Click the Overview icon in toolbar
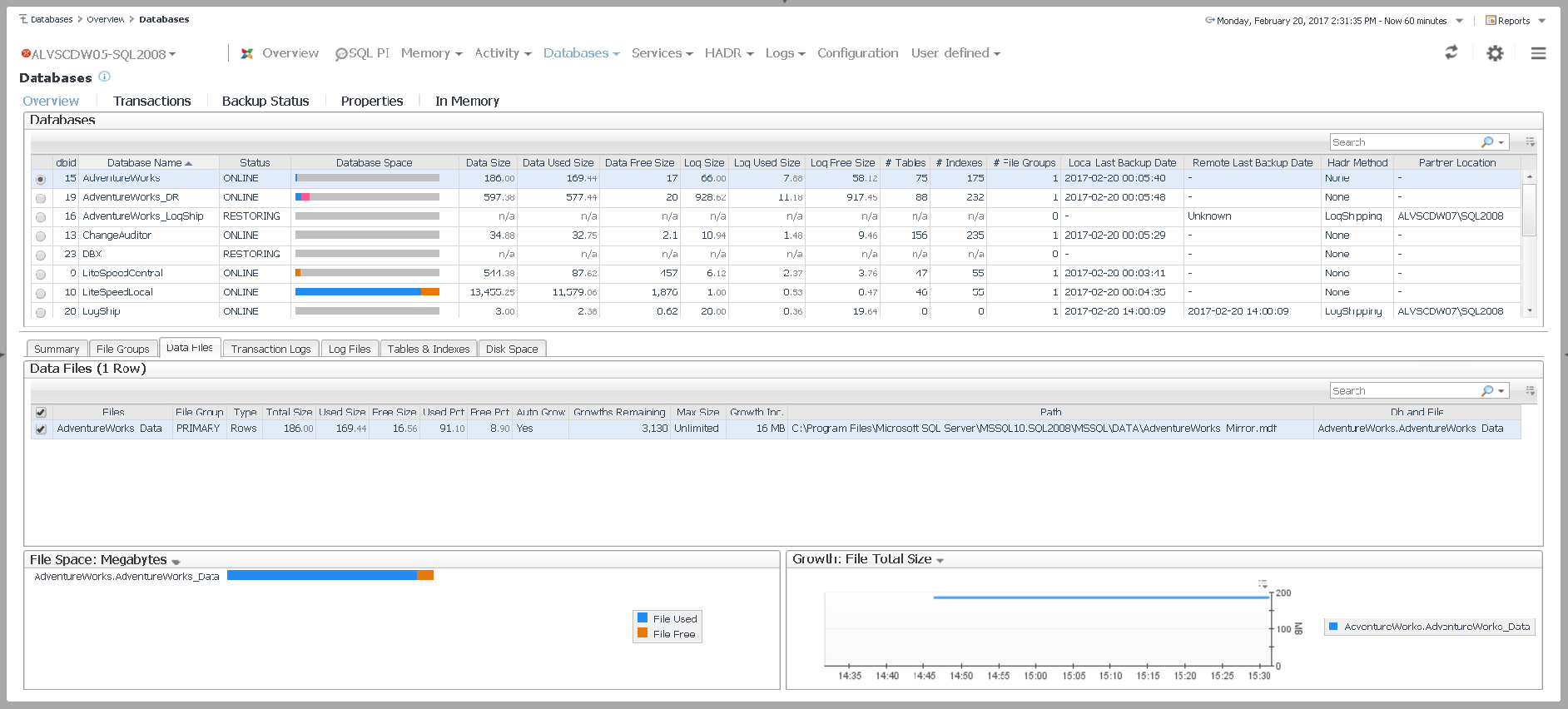The image size is (1568, 709). pos(247,53)
